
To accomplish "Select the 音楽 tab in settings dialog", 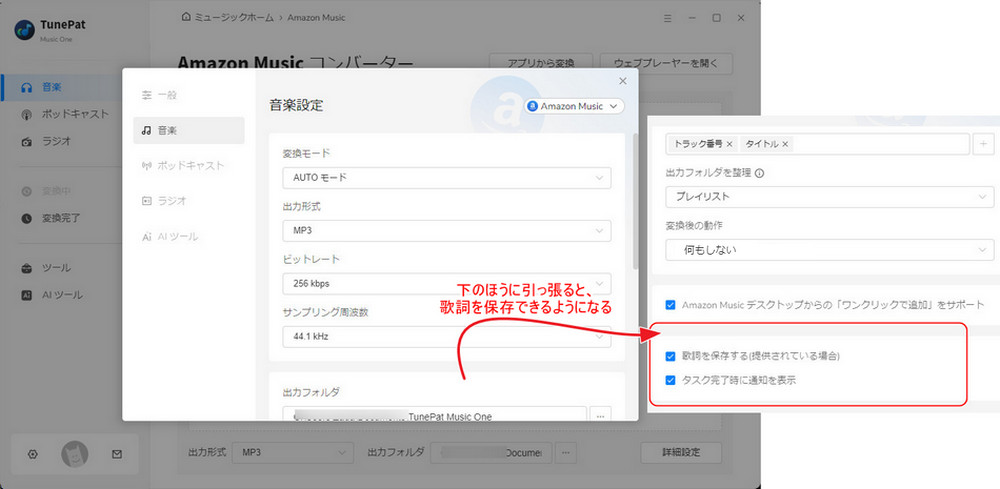I will (x=189, y=130).
